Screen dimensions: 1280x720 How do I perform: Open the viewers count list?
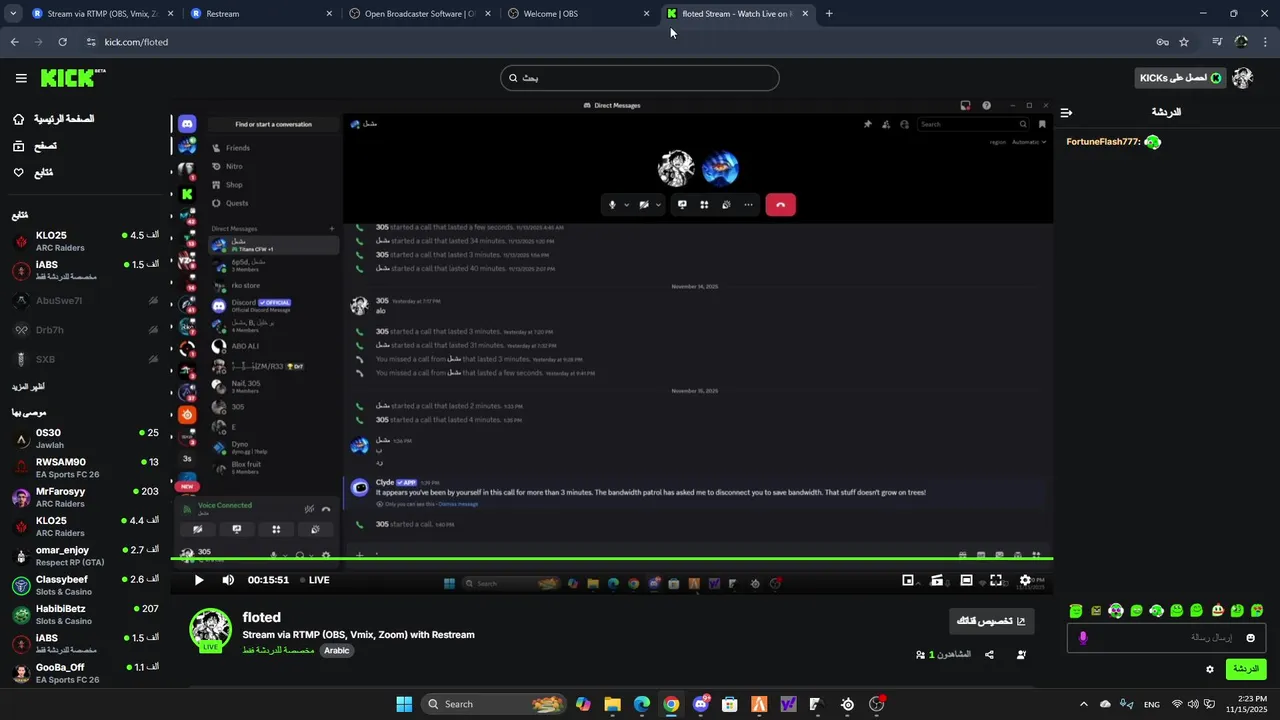943,655
